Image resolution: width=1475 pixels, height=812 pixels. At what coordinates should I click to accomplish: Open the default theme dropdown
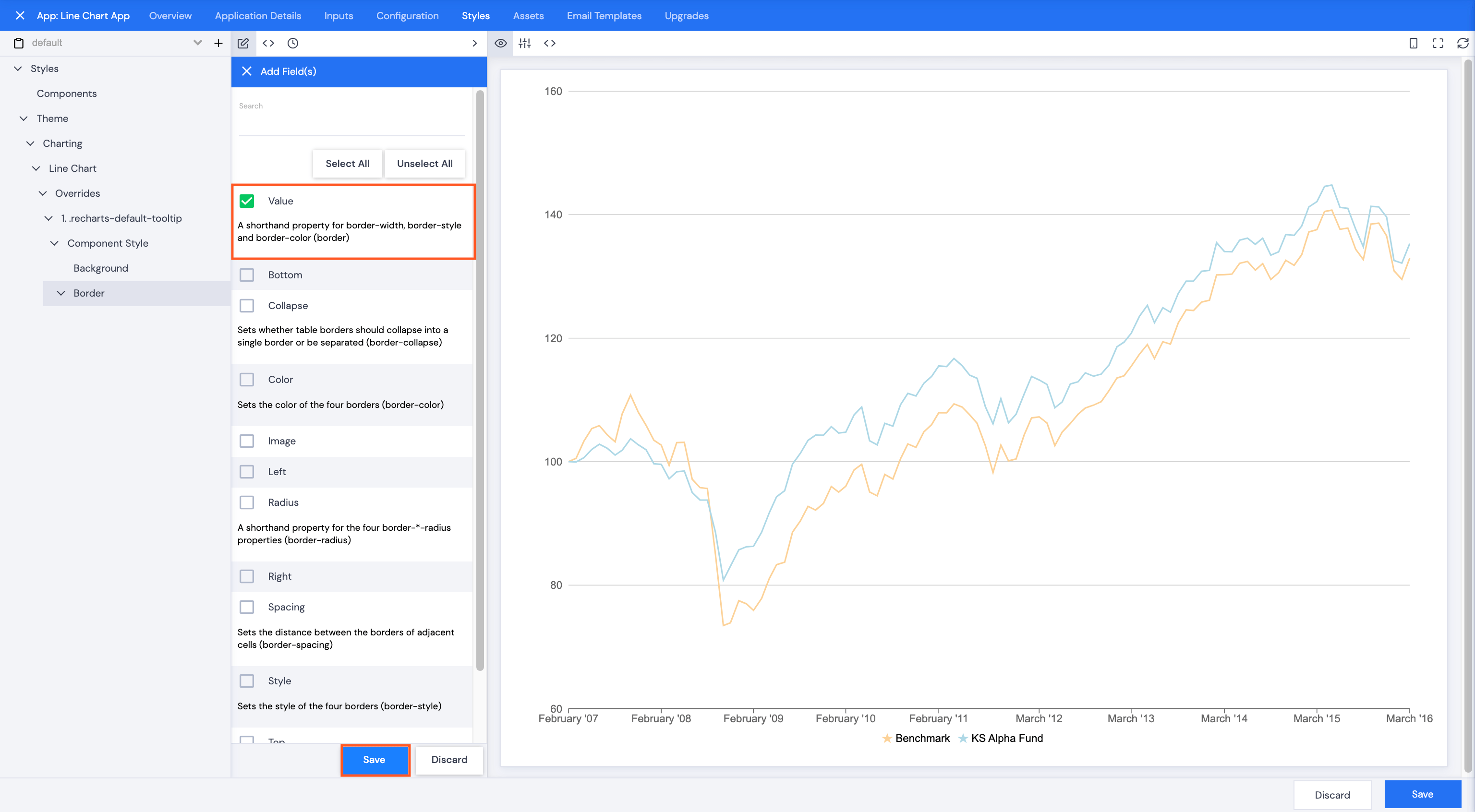(197, 42)
